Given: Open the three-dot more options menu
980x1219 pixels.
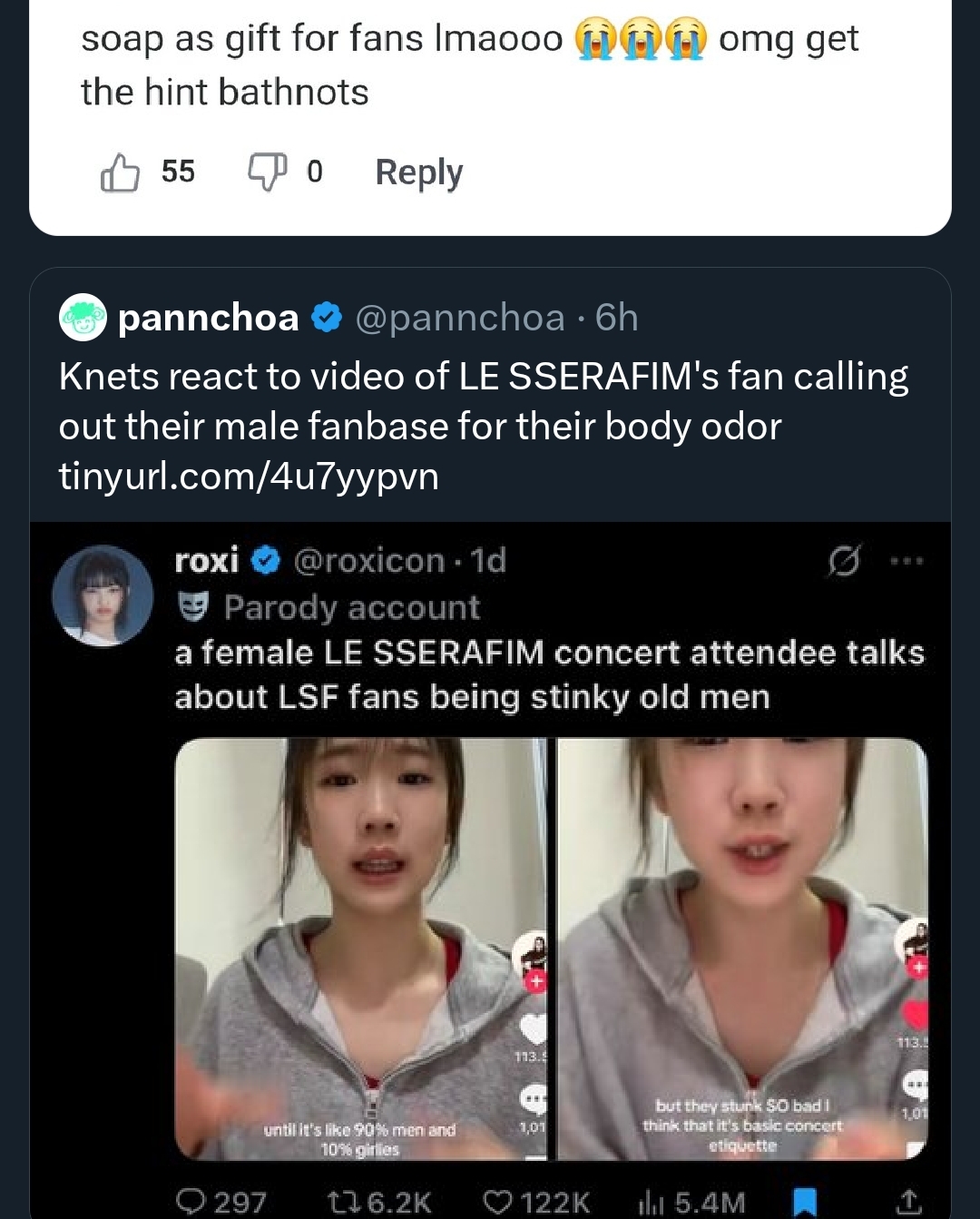Looking at the screenshot, I should pos(906,561).
